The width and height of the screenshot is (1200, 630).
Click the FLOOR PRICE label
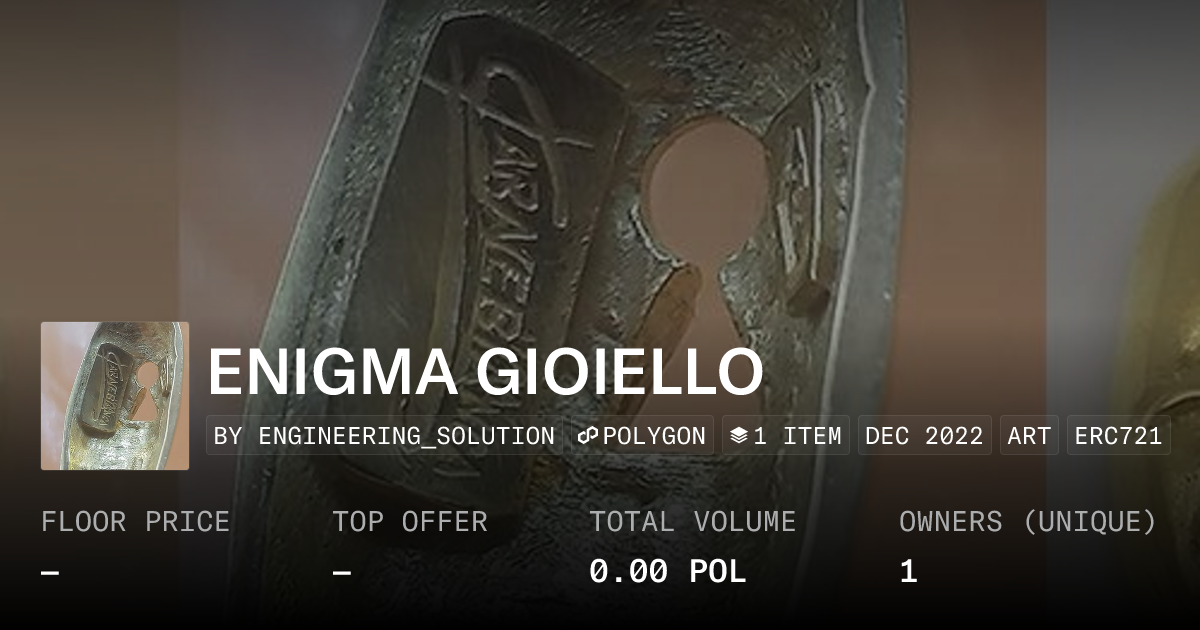point(135,522)
